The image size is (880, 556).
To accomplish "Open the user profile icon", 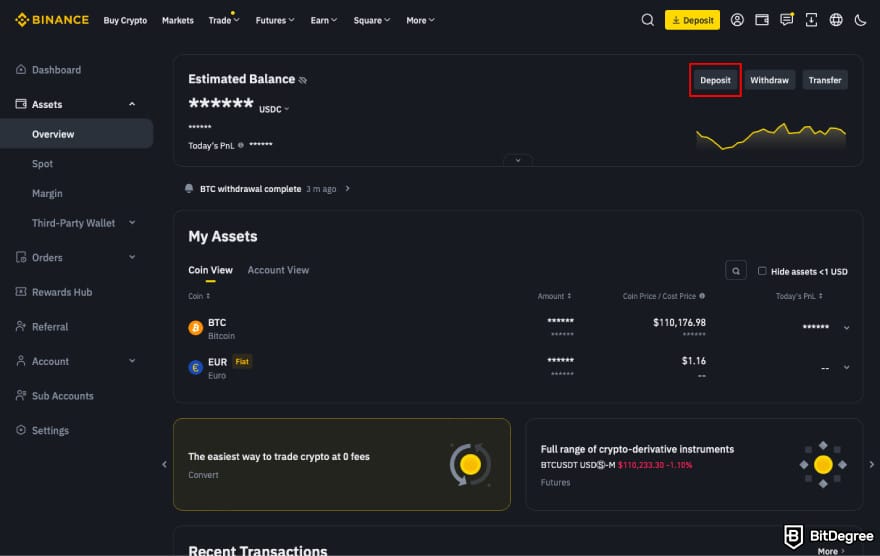I will (x=737, y=20).
